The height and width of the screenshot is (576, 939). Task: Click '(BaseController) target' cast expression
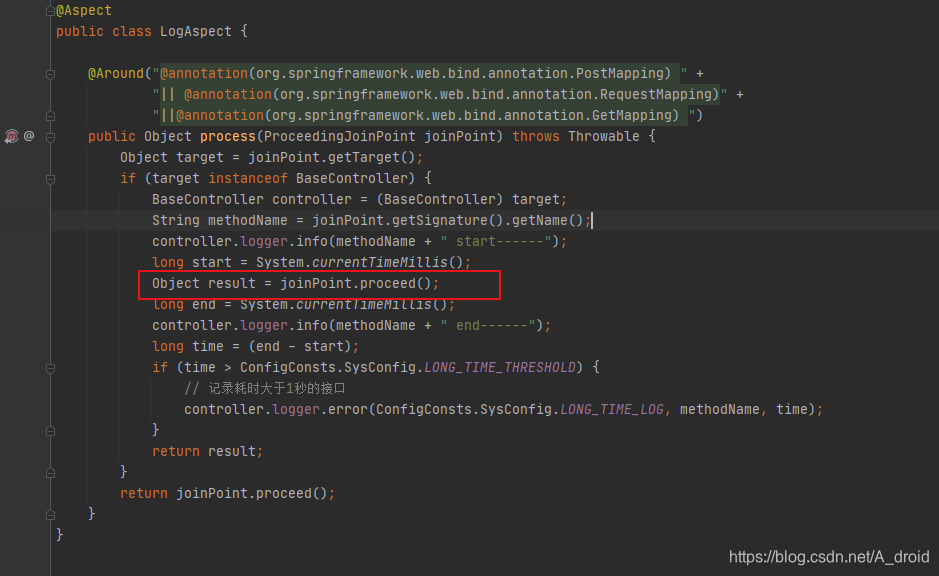click(468, 199)
